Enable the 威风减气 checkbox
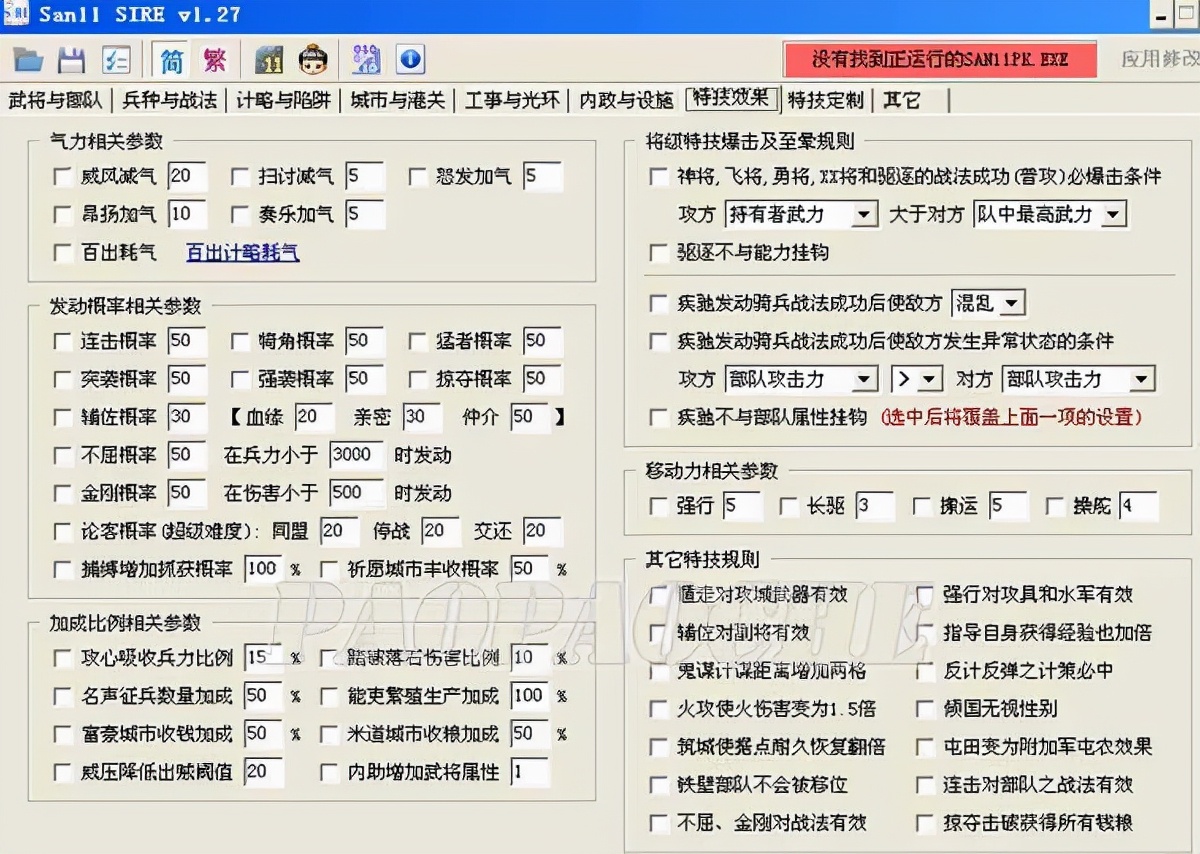The height and width of the screenshot is (854, 1200). pos(62,175)
